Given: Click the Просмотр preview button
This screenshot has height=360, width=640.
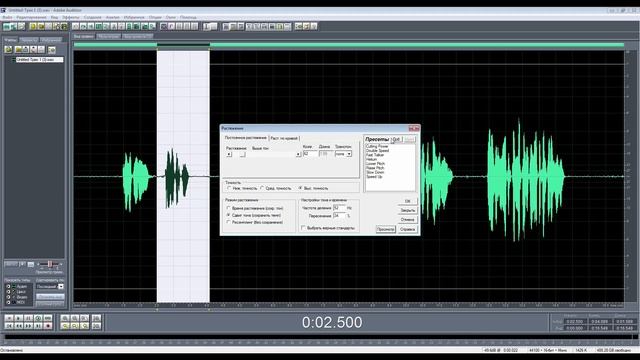Looking at the screenshot, I should tap(385, 229).
